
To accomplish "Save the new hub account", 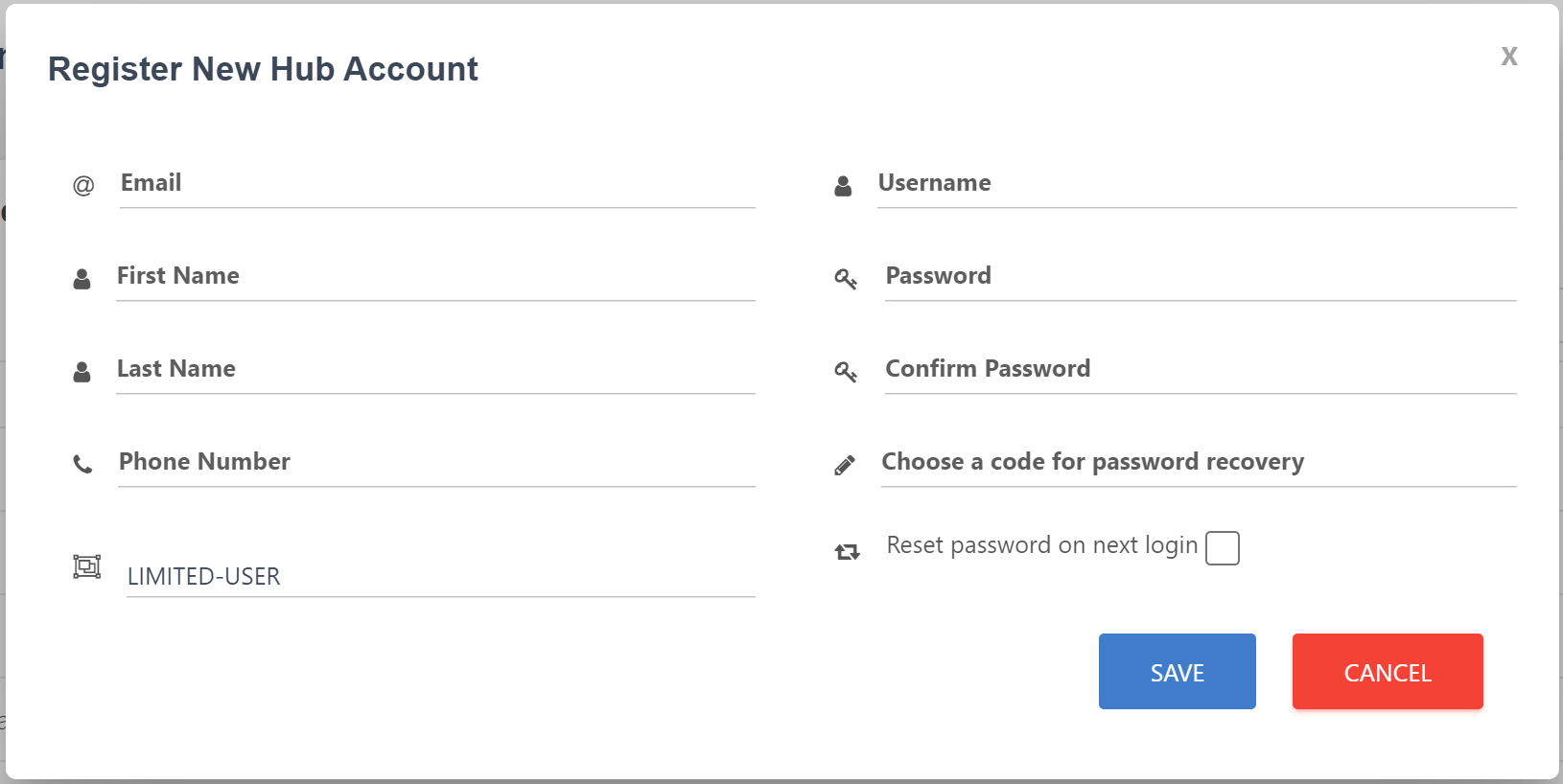I will pos(1177,672).
